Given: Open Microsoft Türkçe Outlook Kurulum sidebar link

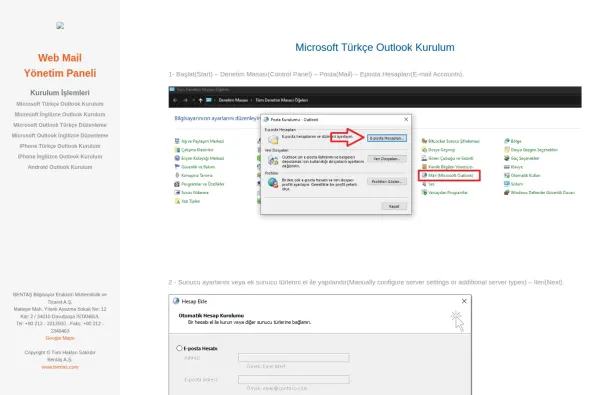Looking at the screenshot, I should [x=60, y=104].
